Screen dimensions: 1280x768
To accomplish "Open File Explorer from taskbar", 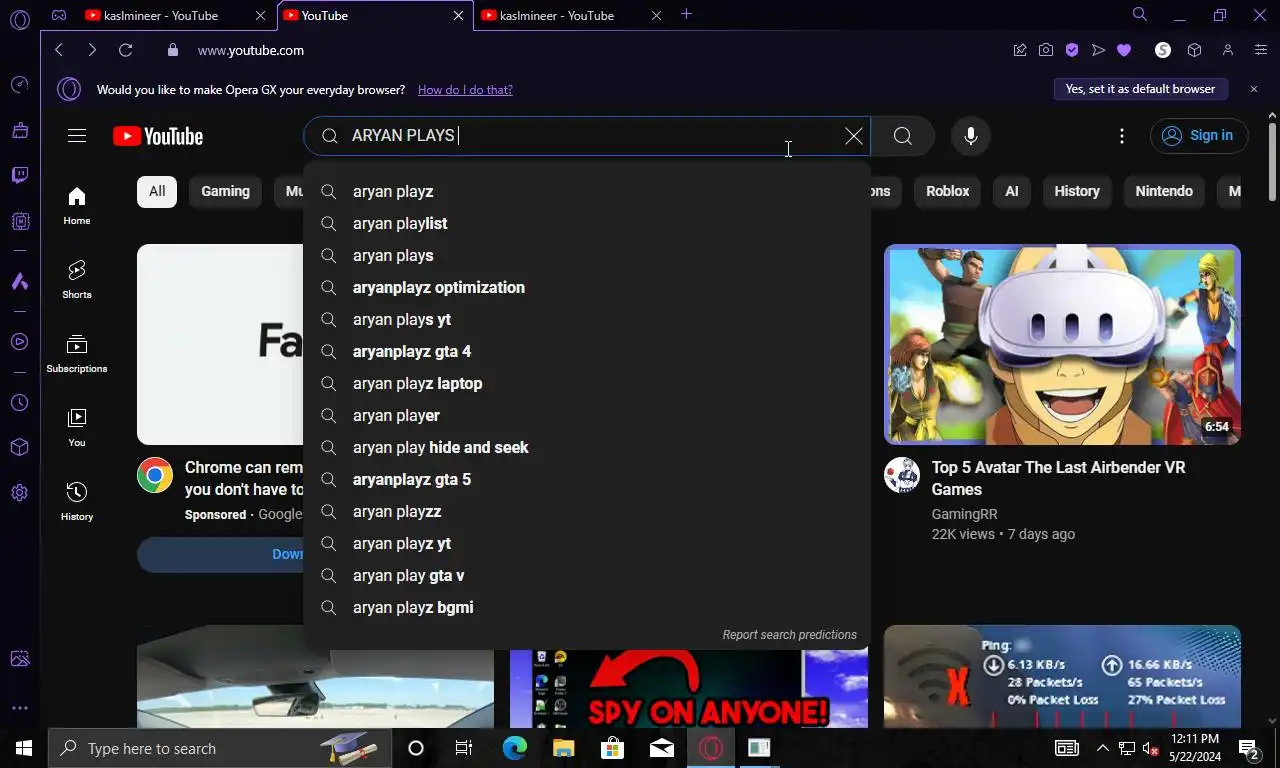I will [563, 748].
